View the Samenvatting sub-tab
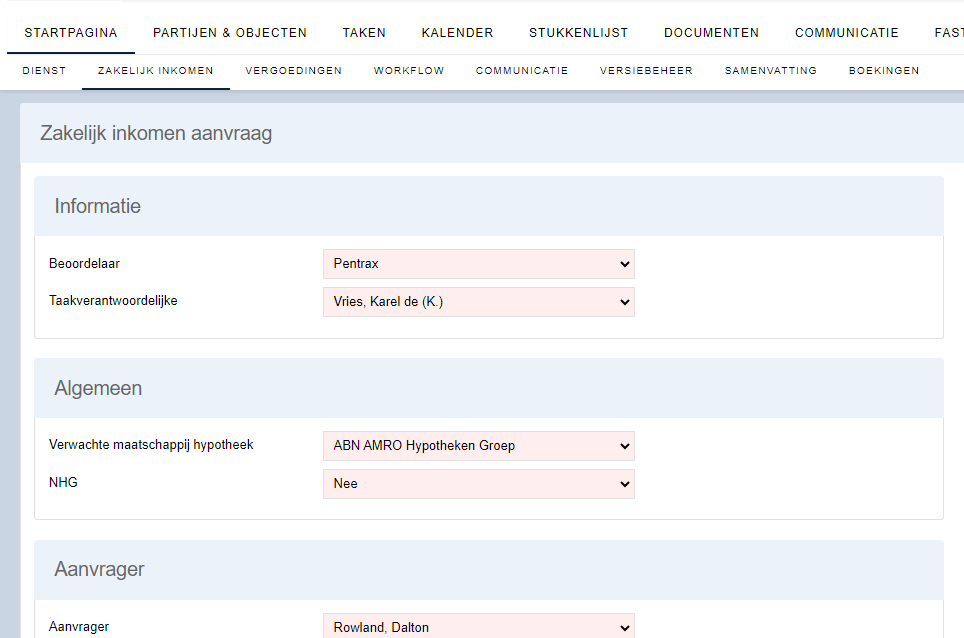964x638 pixels. pos(771,71)
